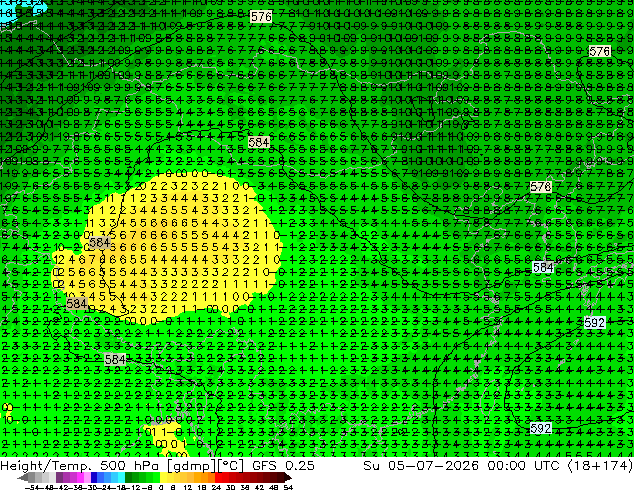Click the legend's right dark arrow end
634x490 pixels.
tap(288, 478)
